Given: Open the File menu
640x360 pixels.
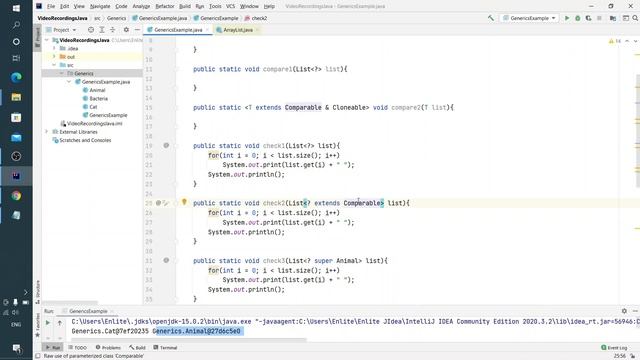Looking at the screenshot, I should click(x=51, y=6).
